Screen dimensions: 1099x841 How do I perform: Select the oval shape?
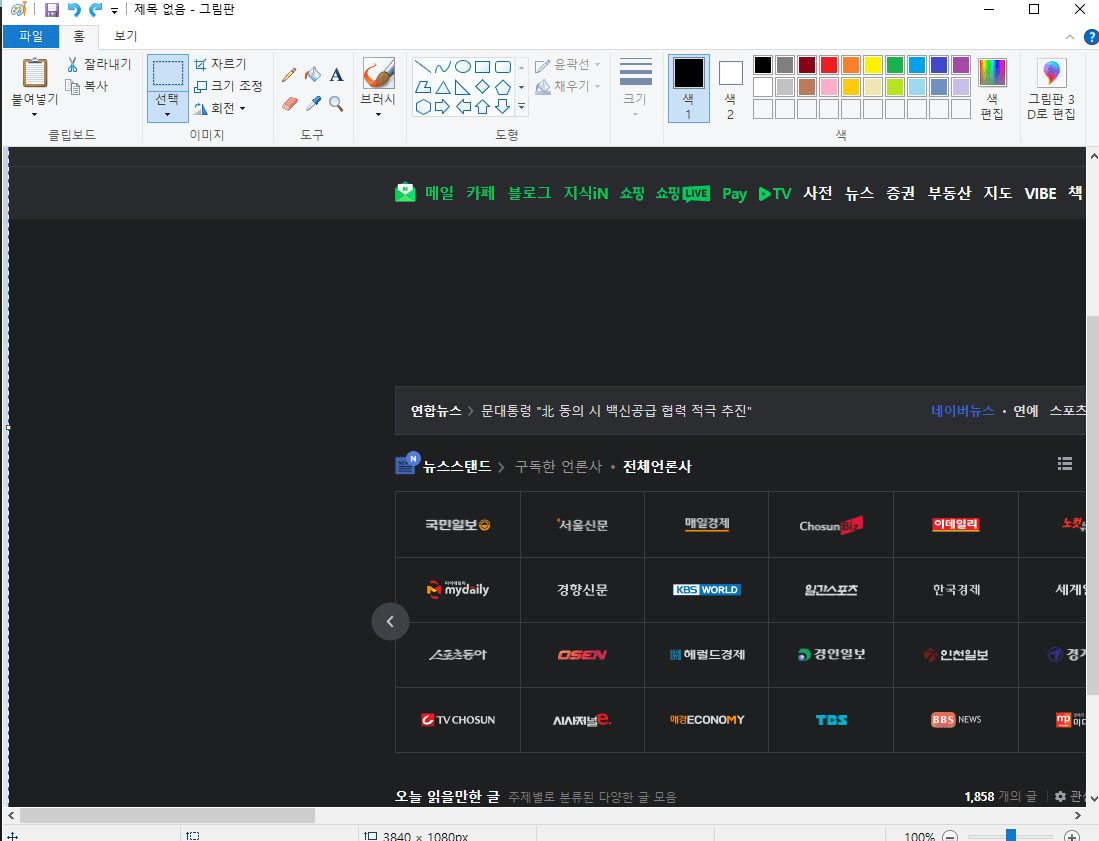[x=462, y=65]
